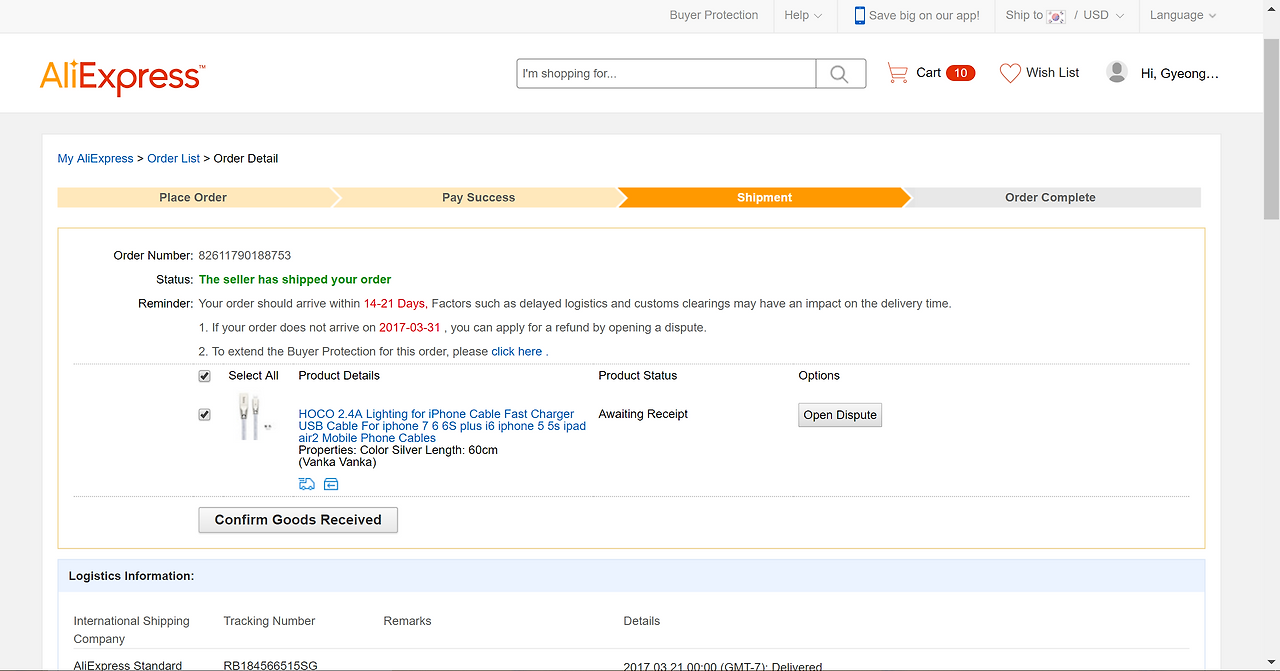Toggle the Select All checkbox
This screenshot has height=671, width=1280.
[x=205, y=376]
